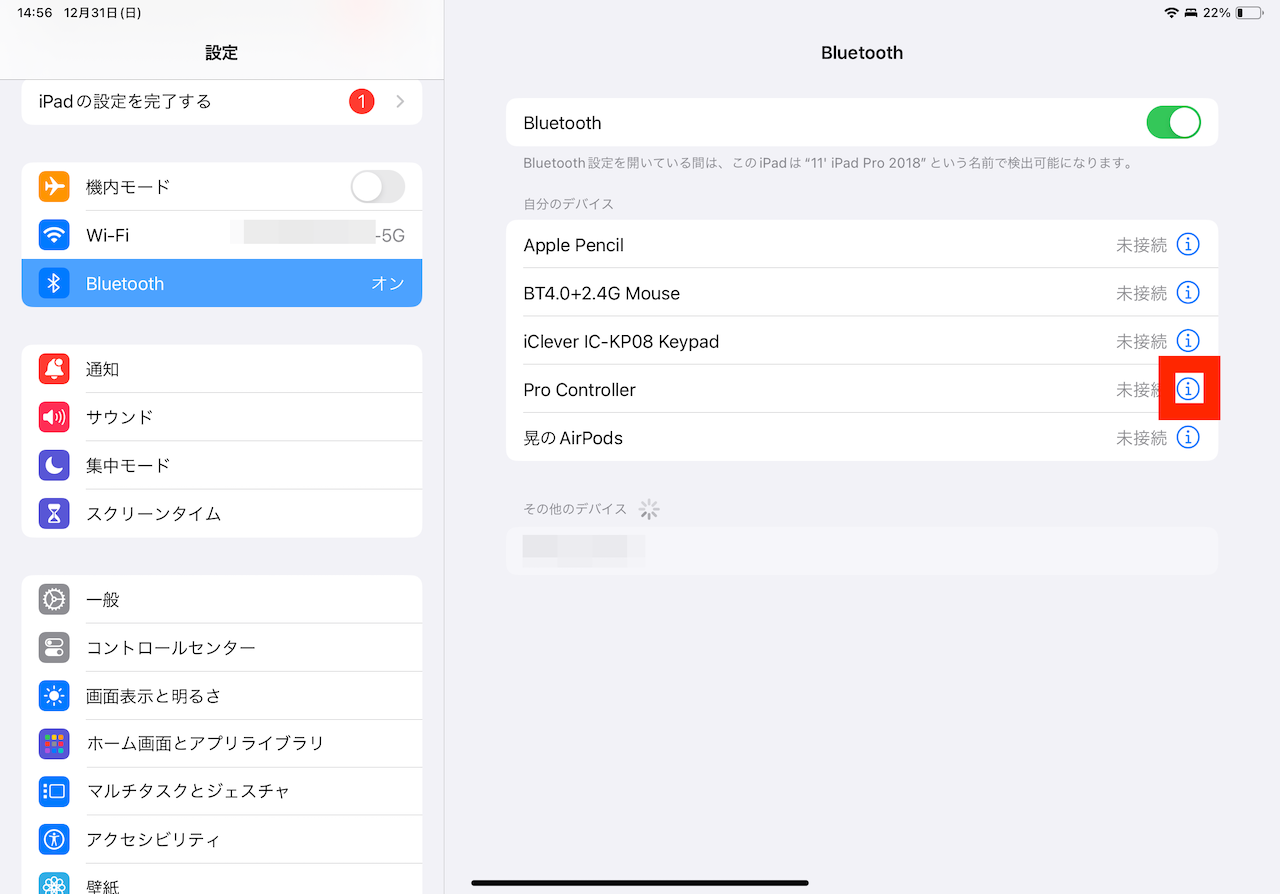Open アクセシビリティ settings

[x=222, y=839]
